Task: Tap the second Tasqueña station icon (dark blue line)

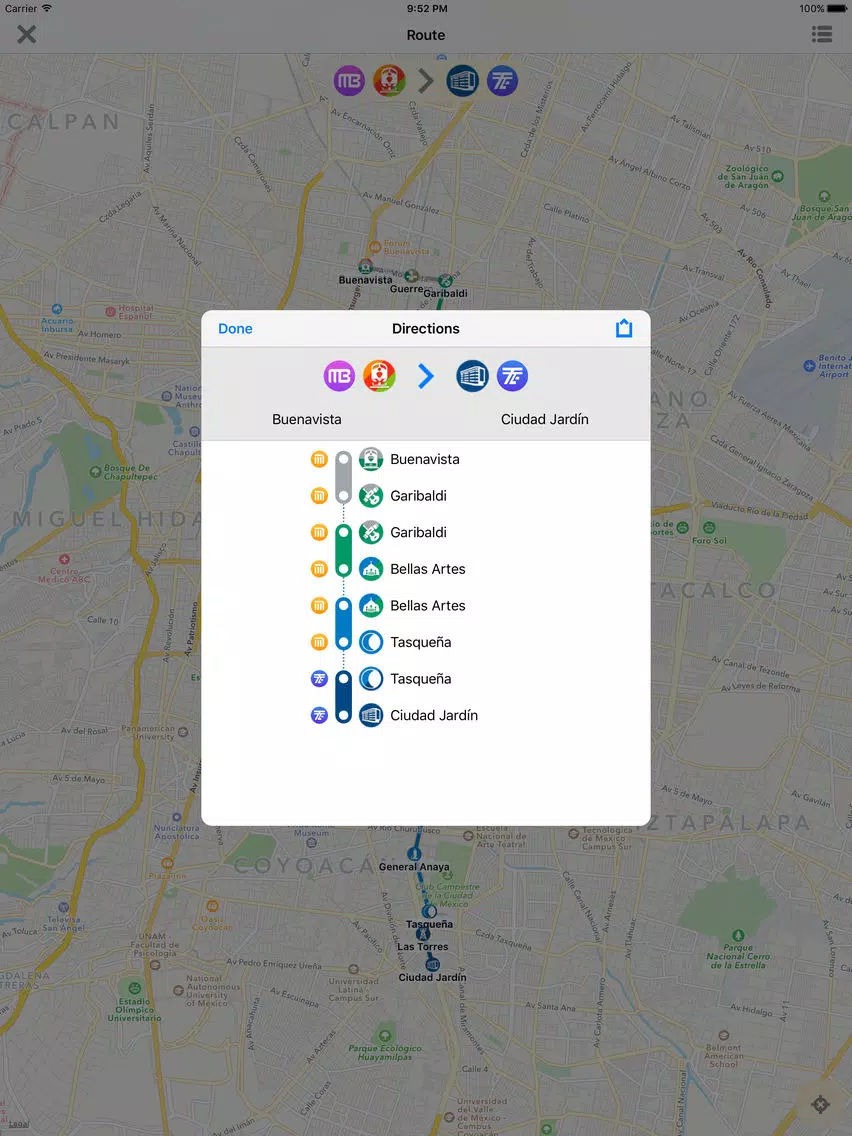Action: coord(371,679)
